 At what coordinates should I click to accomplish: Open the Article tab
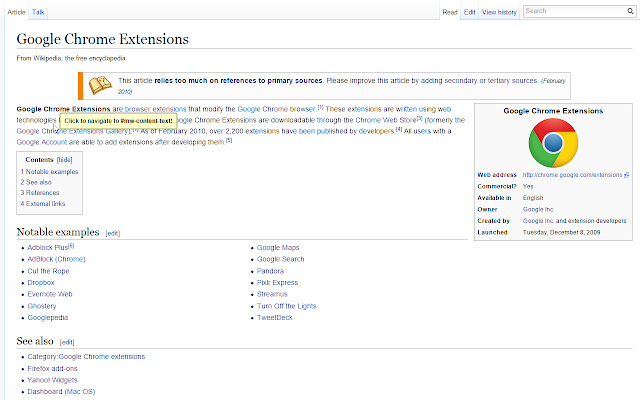coord(16,12)
